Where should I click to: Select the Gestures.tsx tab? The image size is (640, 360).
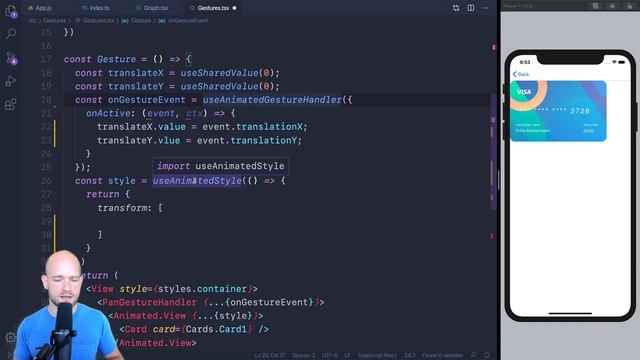pos(213,8)
